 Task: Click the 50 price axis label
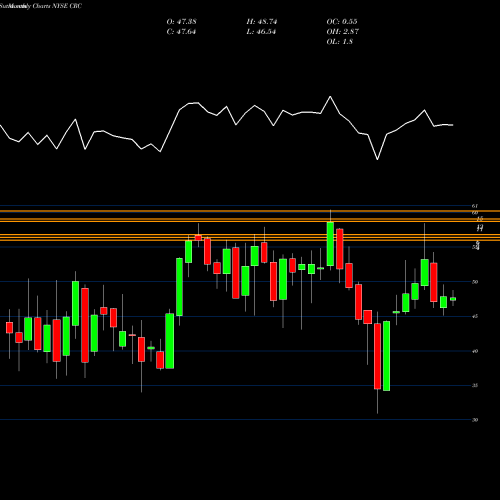pos(475,282)
